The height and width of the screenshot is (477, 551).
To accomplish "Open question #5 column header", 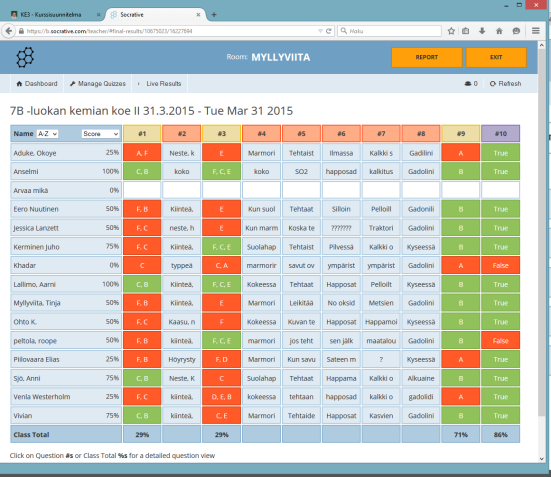I will pos(301,134).
